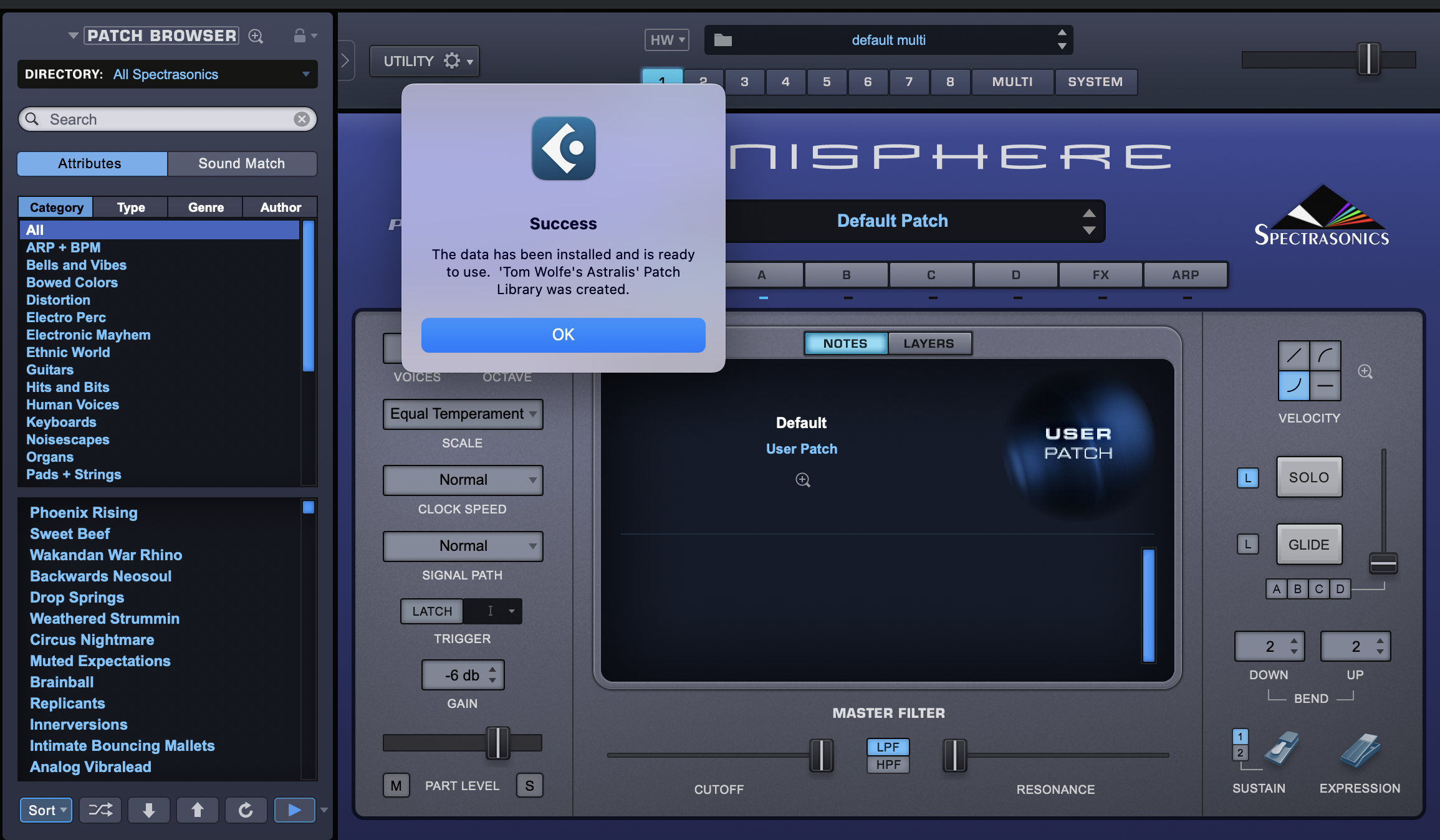Image resolution: width=1440 pixels, height=840 pixels.
Task: Switch to the Author attribute column
Action: (281, 208)
